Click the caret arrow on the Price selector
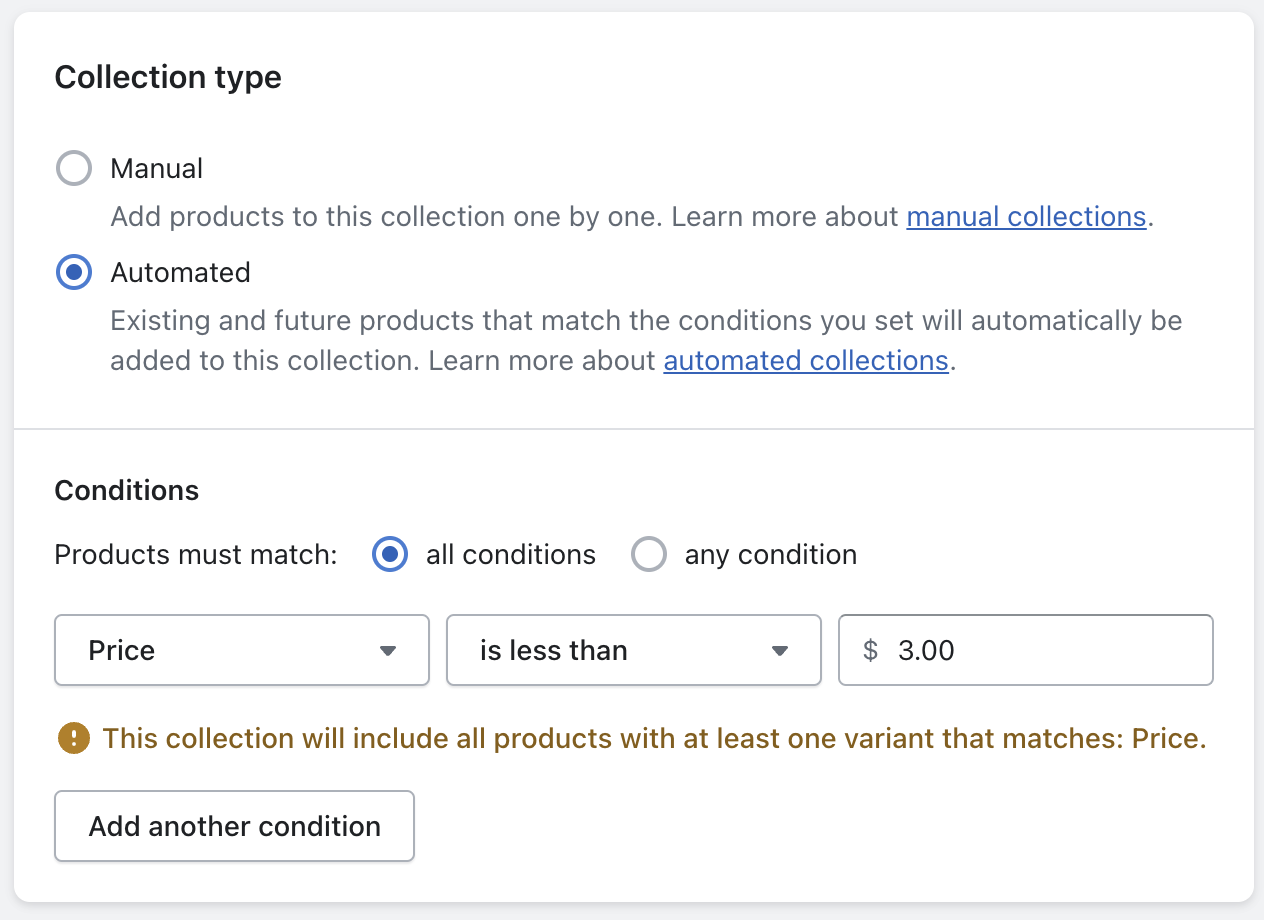The width and height of the screenshot is (1264, 920). coord(389,651)
